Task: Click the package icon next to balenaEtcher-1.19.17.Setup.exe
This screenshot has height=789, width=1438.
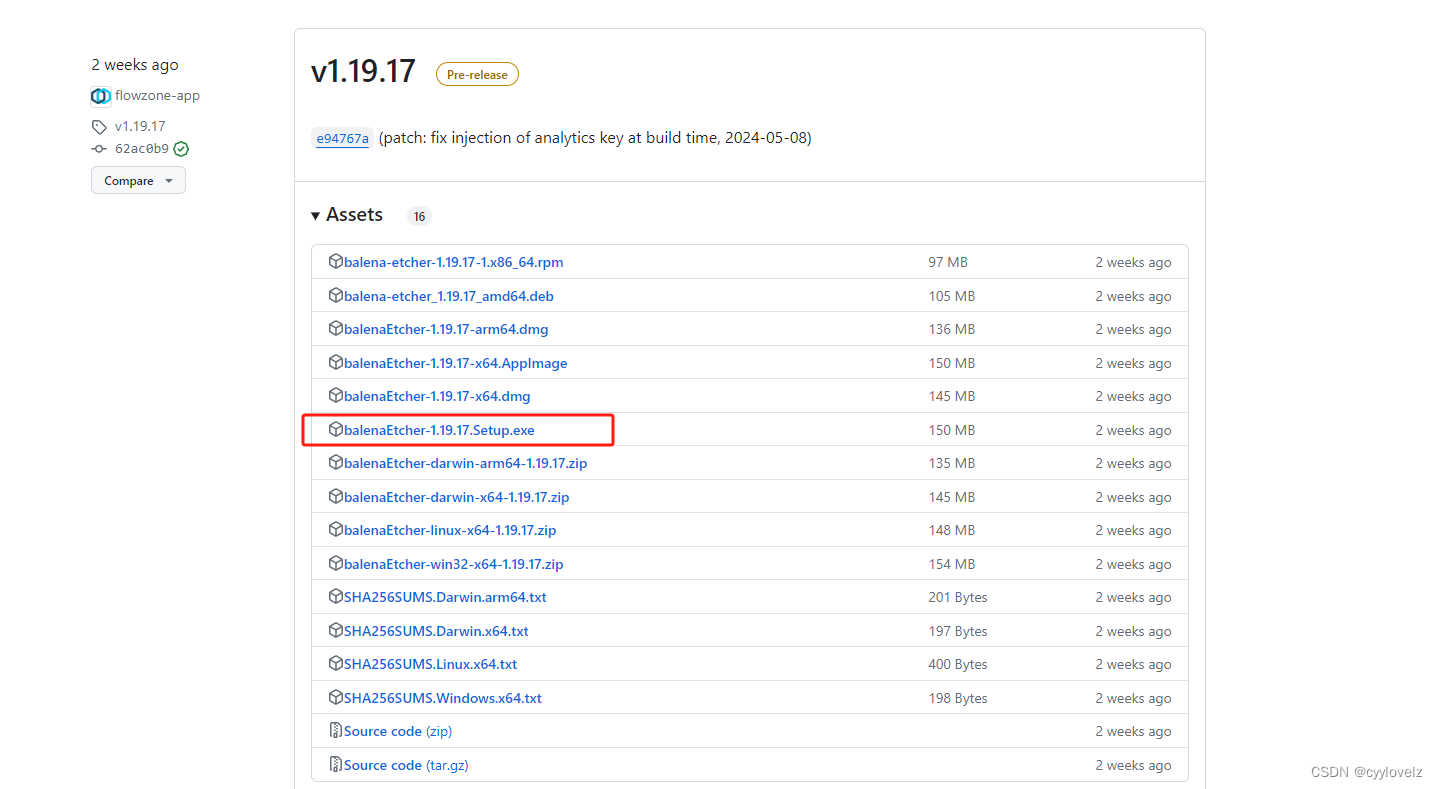Action: tap(336, 429)
